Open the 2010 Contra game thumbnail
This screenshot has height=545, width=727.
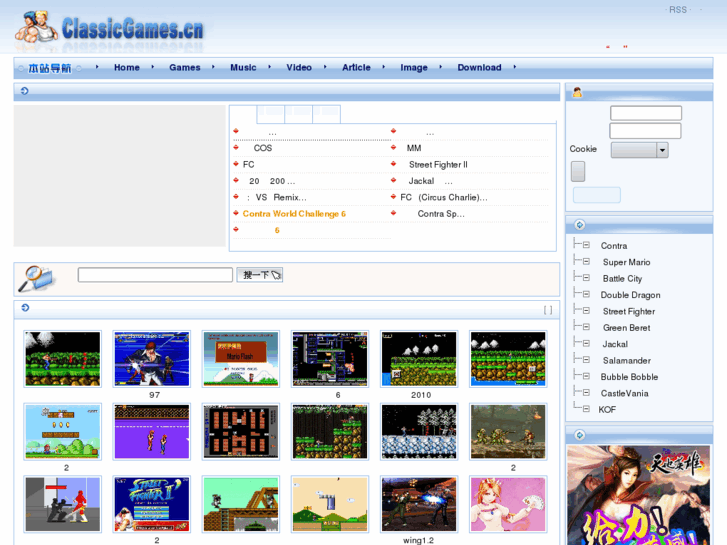coord(419,359)
